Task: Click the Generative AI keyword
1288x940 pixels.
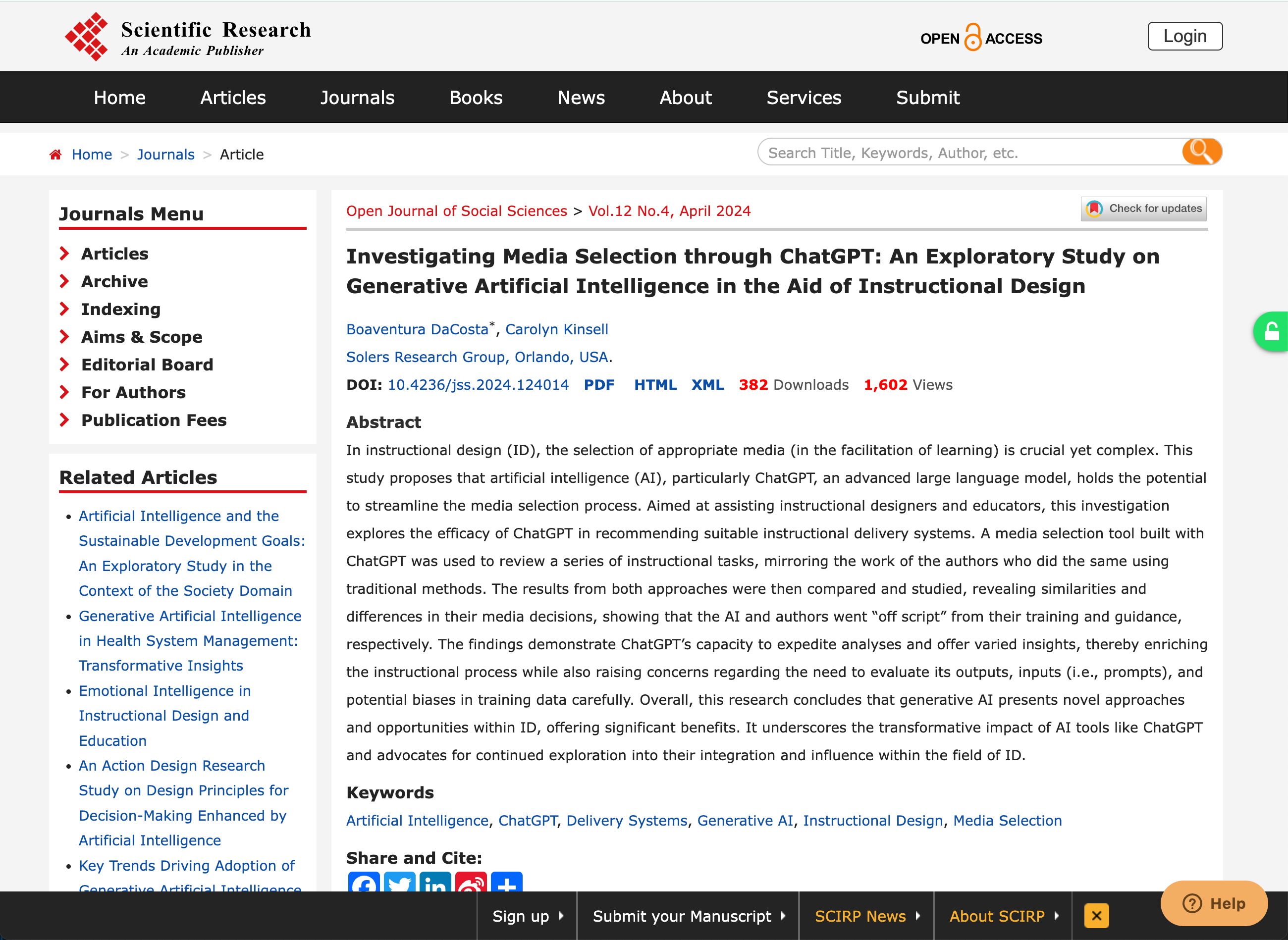Action: tap(745, 821)
